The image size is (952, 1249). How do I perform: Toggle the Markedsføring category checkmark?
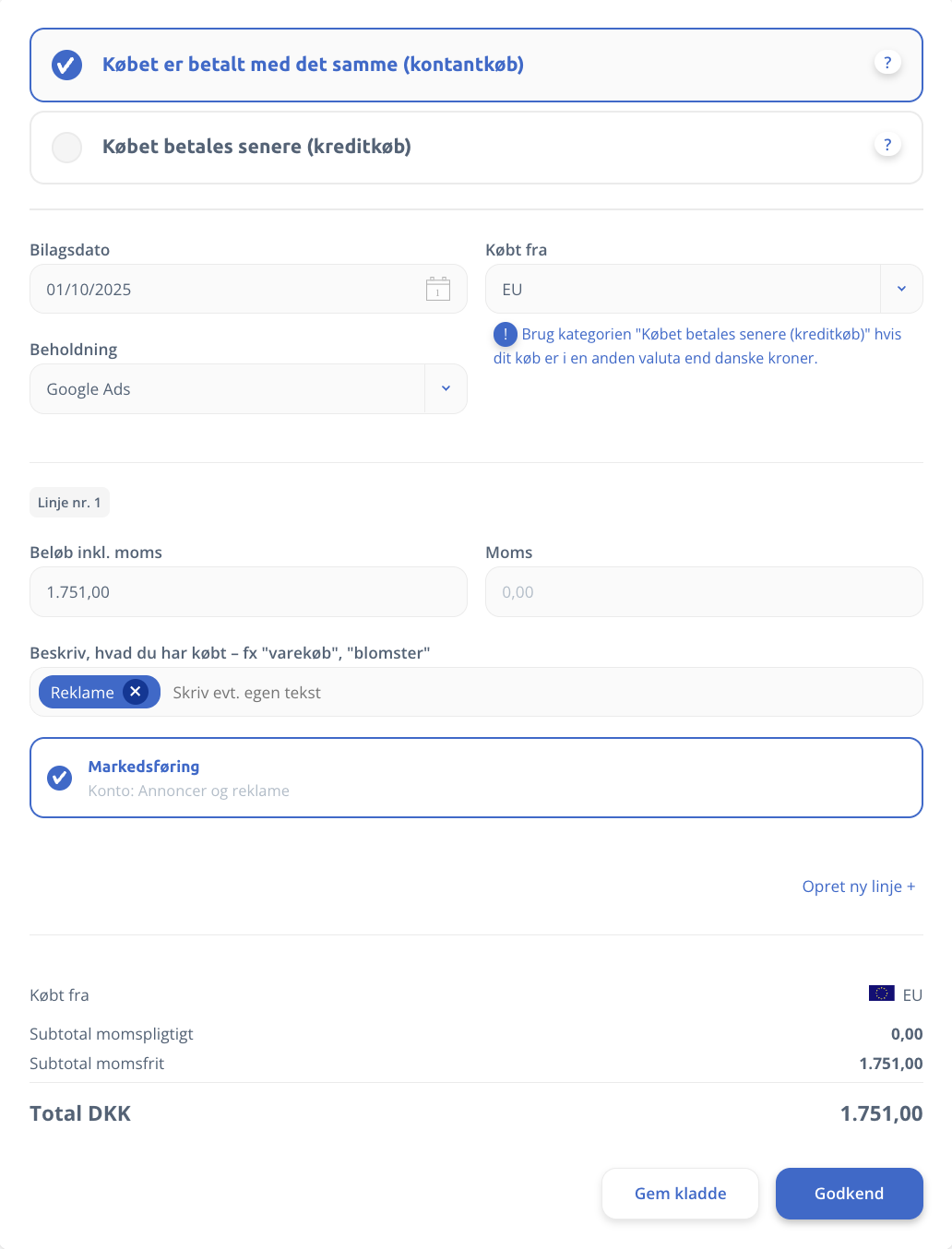[60, 778]
